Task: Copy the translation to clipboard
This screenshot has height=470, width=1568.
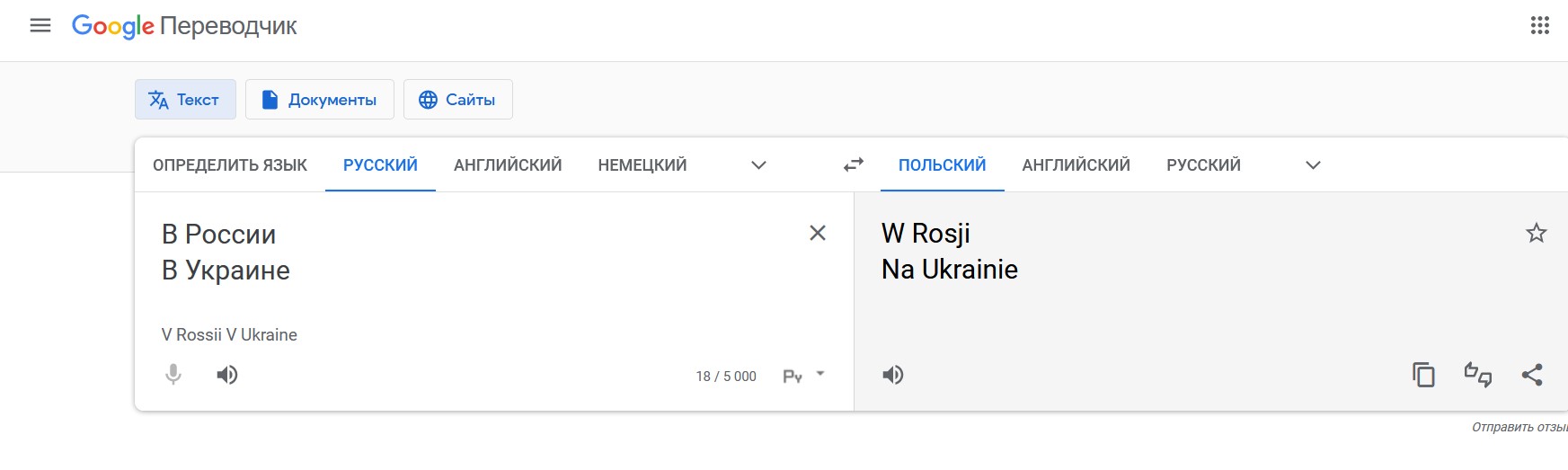Action: [x=1423, y=375]
